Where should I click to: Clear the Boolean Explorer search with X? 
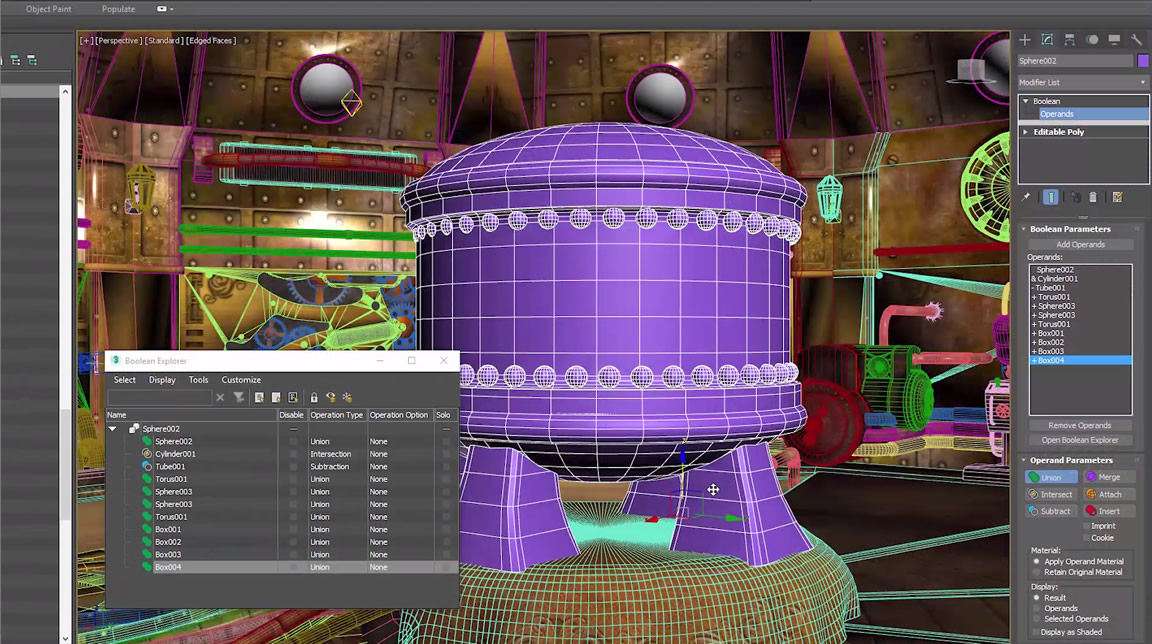tap(220, 397)
